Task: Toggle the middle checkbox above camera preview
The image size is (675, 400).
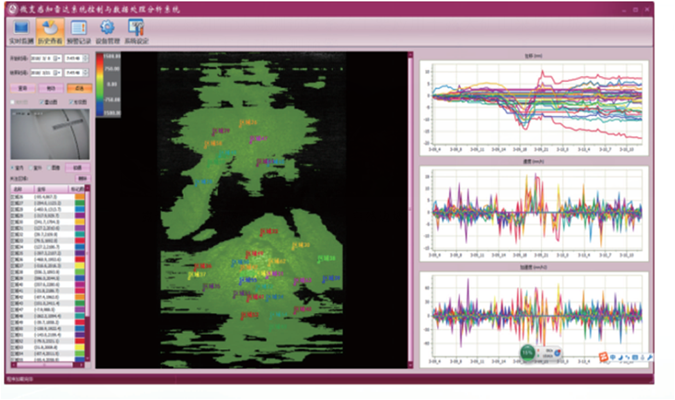Action: [x=42, y=101]
